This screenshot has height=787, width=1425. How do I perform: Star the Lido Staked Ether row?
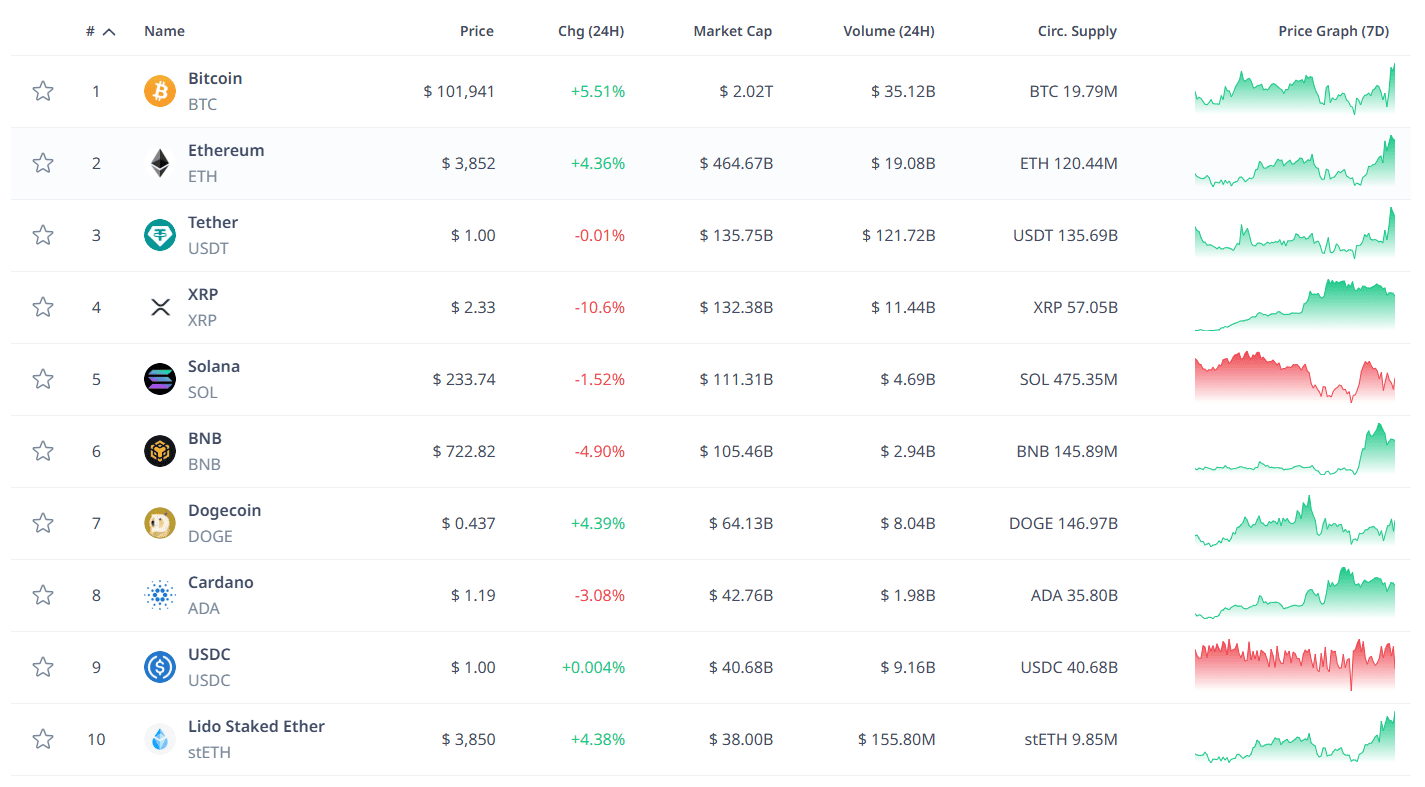43,739
